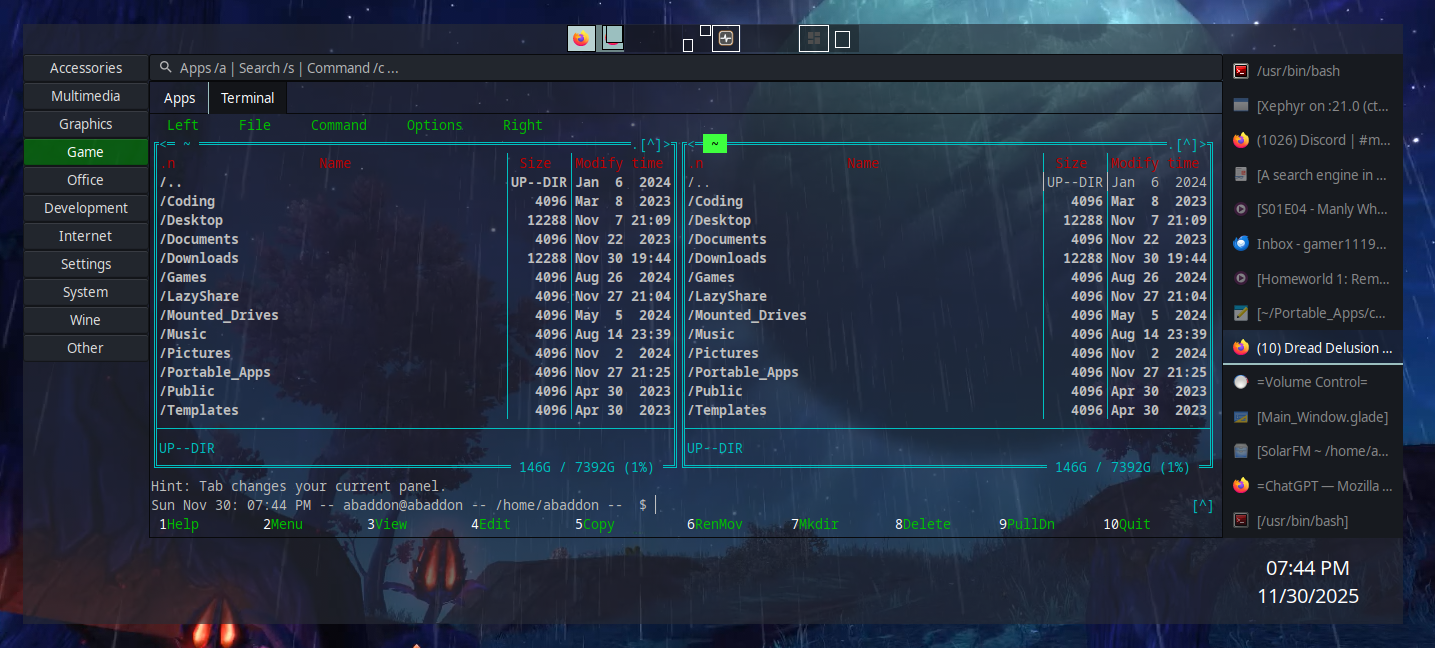Launch Firefox from the top panel
The image size is (1435, 648).
tap(581, 39)
